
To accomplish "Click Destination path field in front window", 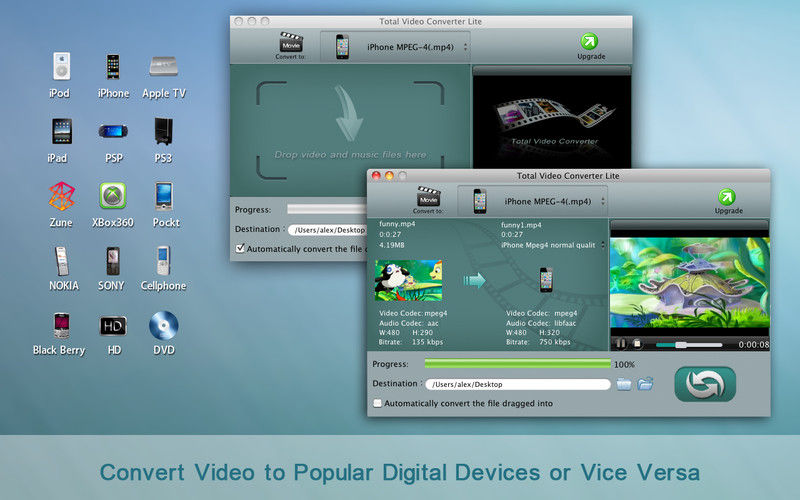I will click(518, 384).
